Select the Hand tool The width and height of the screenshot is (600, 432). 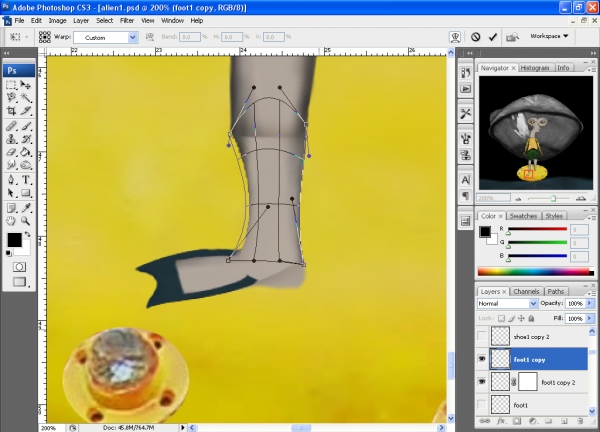coord(11,221)
